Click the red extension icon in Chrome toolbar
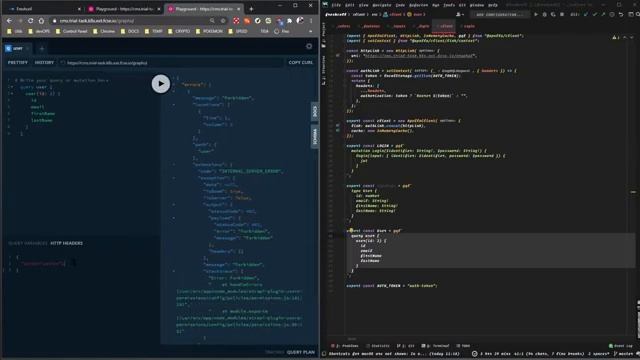Viewport: 640px width, 360px height. click(236, 21)
